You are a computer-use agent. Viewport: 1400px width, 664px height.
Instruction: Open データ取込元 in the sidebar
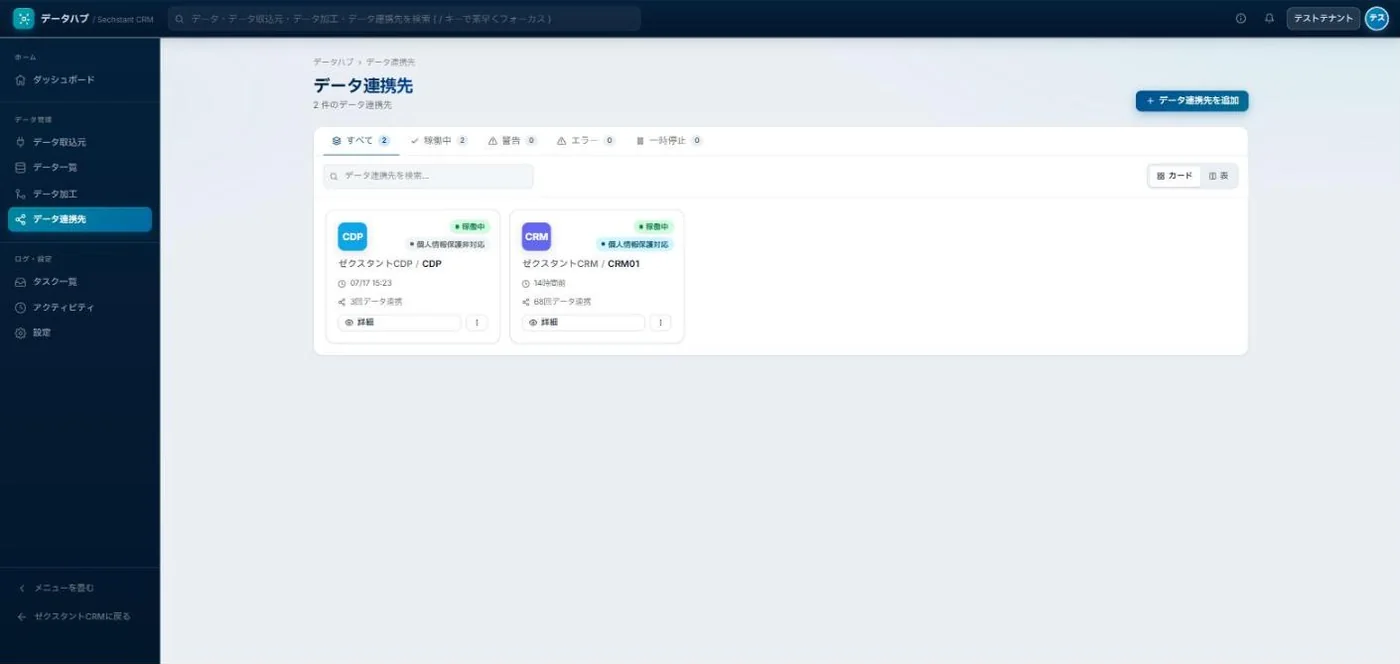click(x=80, y=142)
